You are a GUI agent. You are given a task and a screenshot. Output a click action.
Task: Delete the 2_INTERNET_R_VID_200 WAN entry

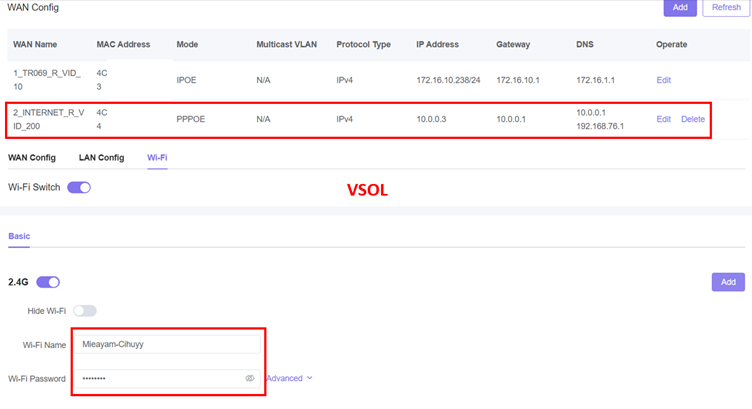tap(692, 119)
